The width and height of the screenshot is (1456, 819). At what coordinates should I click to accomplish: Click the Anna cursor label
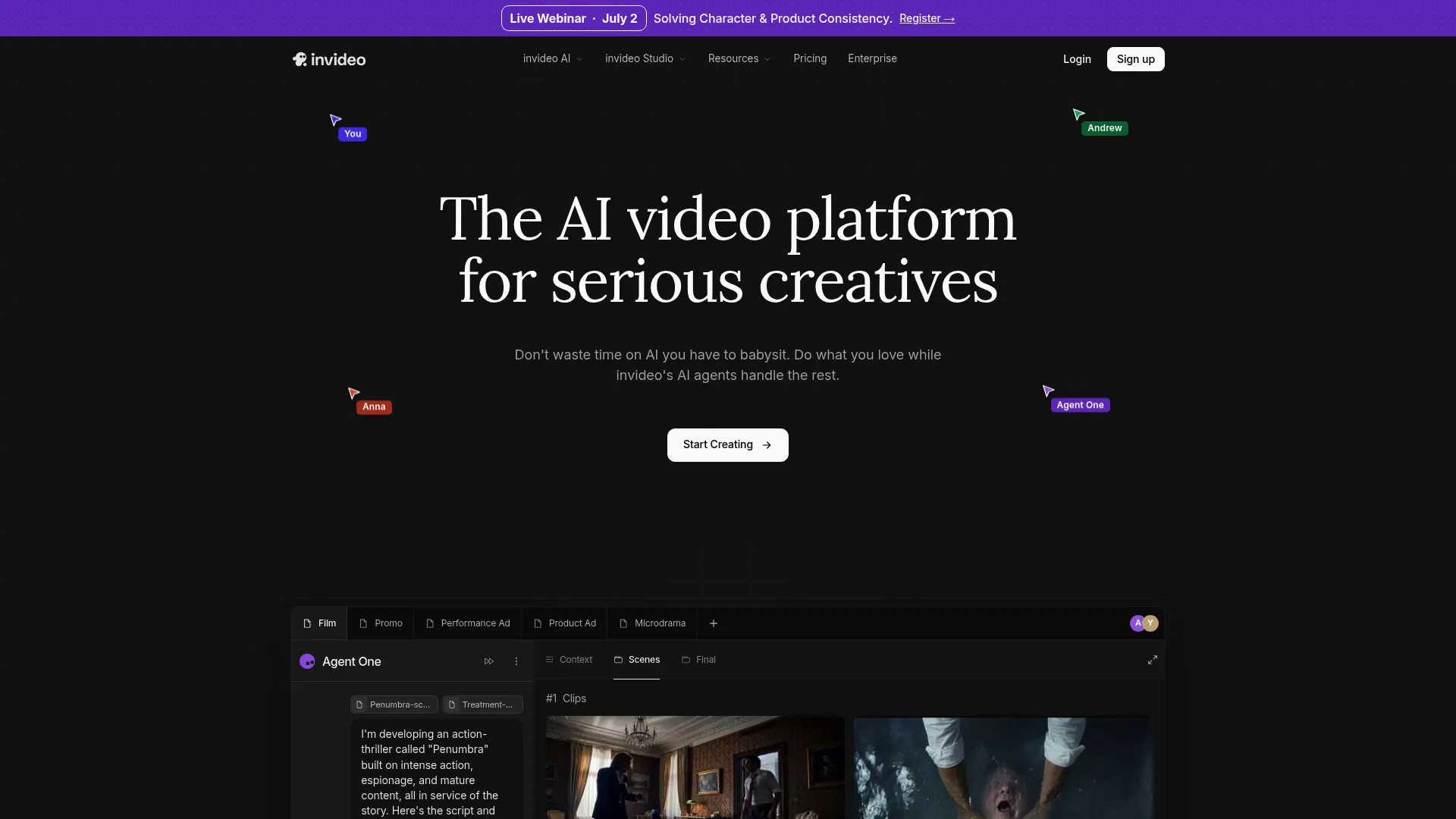[x=374, y=407]
